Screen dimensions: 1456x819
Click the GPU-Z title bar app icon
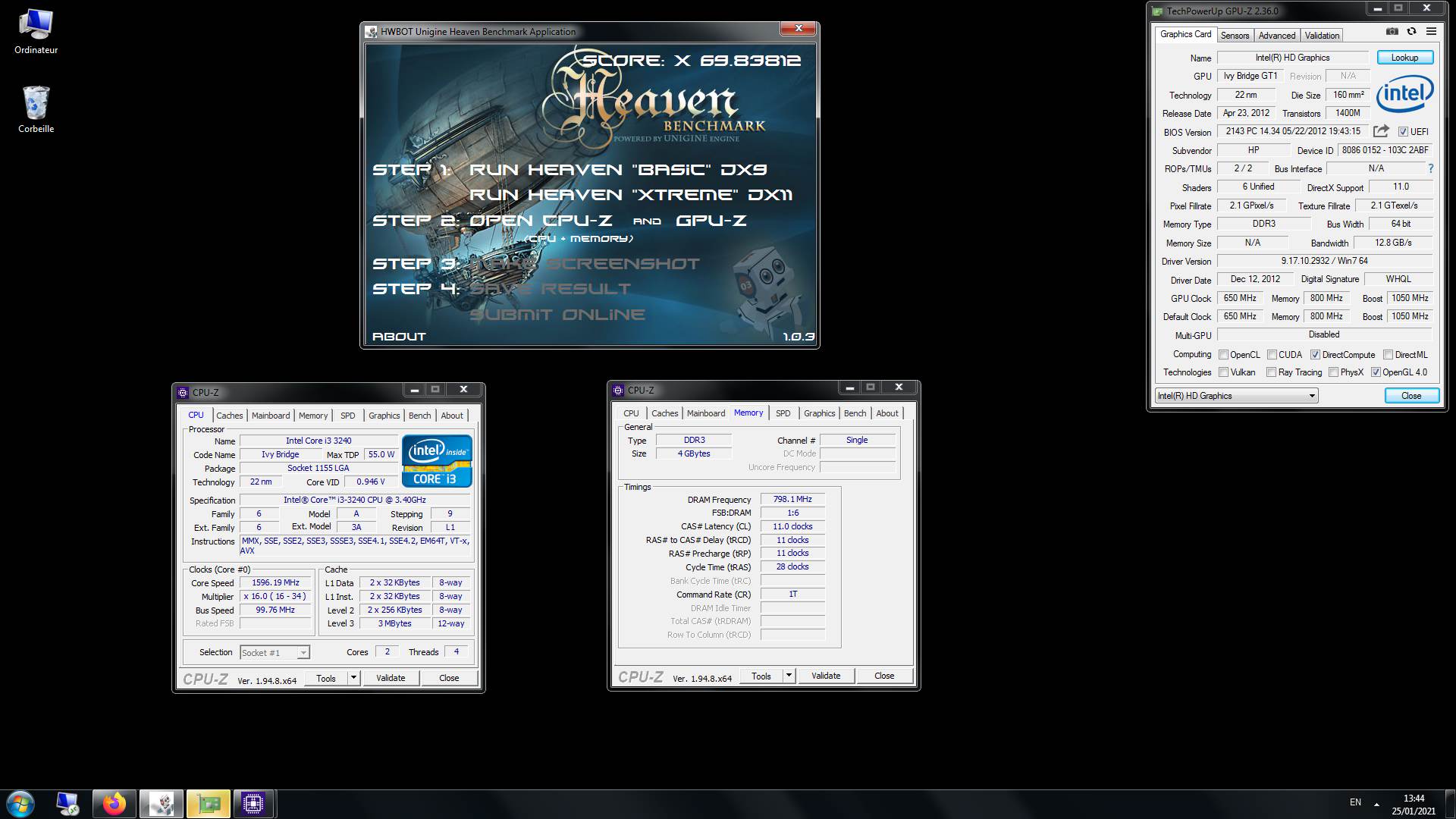click(1157, 11)
